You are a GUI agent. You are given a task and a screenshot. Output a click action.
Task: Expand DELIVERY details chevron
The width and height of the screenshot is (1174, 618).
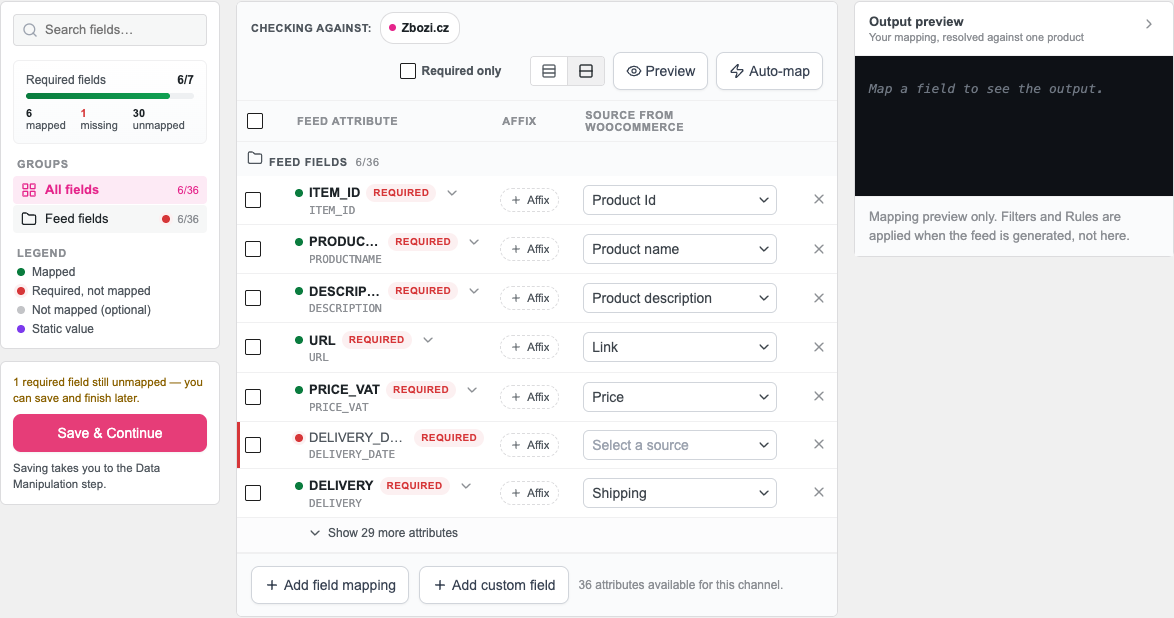coord(466,485)
